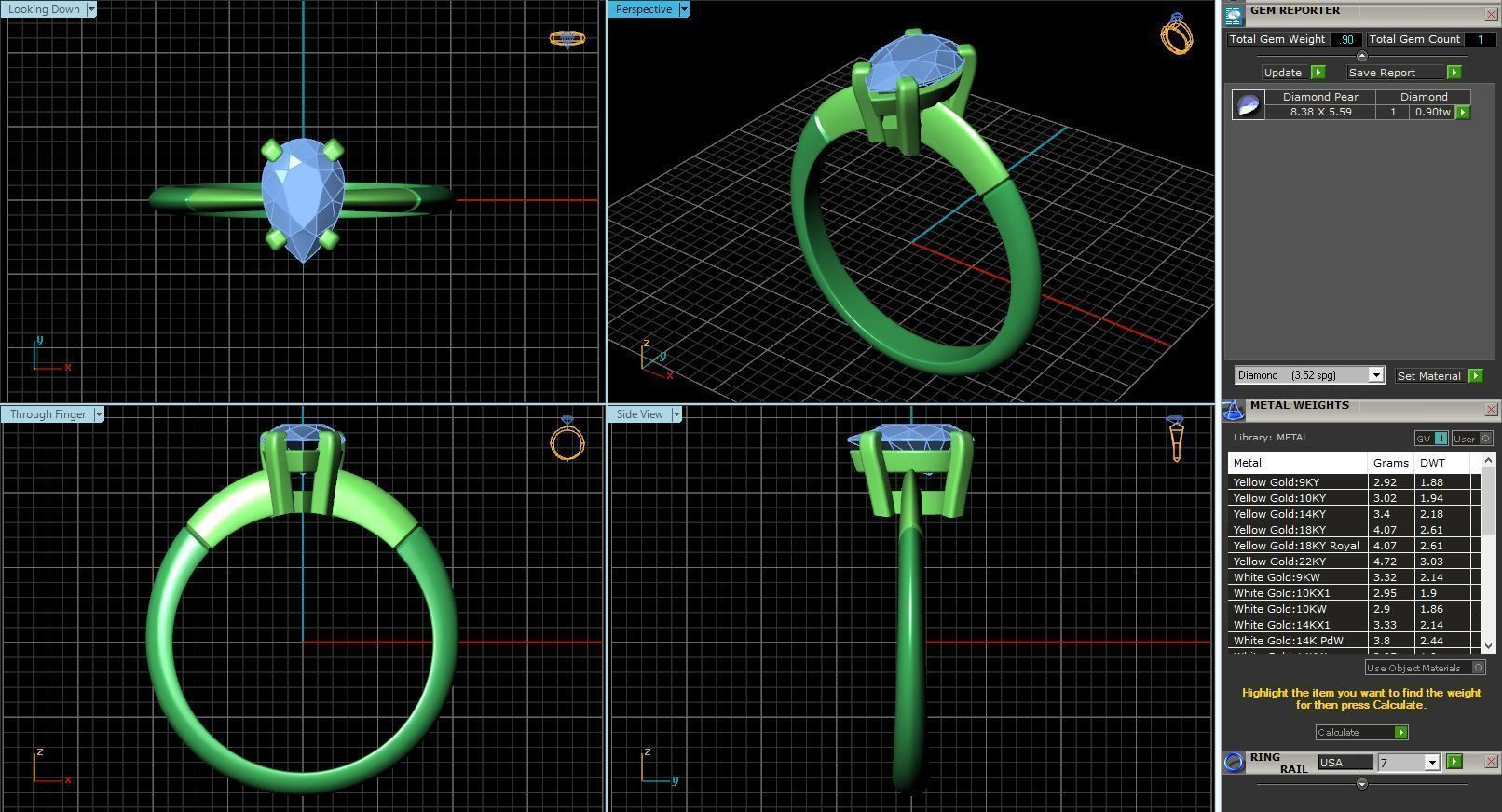The image size is (1502, 812).
Task: Select the Yellow Gold:18KY Royal row
Action: point(1354,546)
